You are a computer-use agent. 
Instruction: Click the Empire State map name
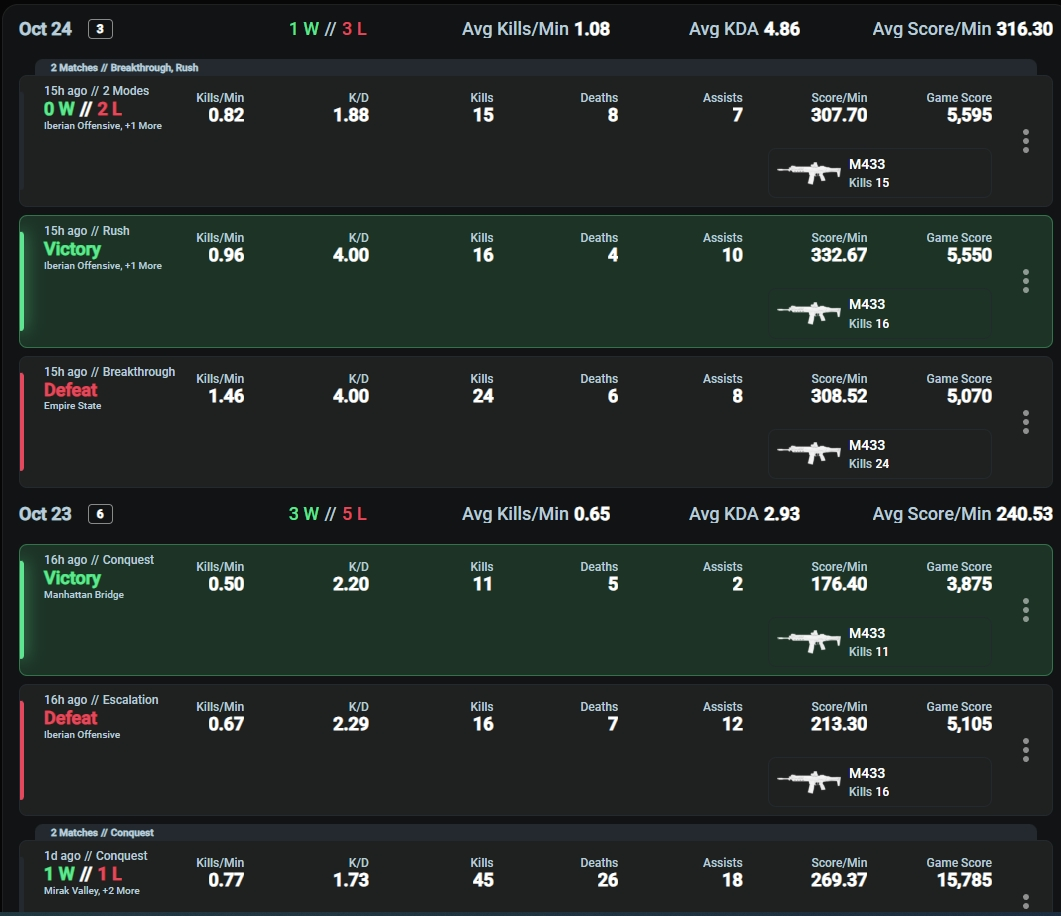(72, 406)
